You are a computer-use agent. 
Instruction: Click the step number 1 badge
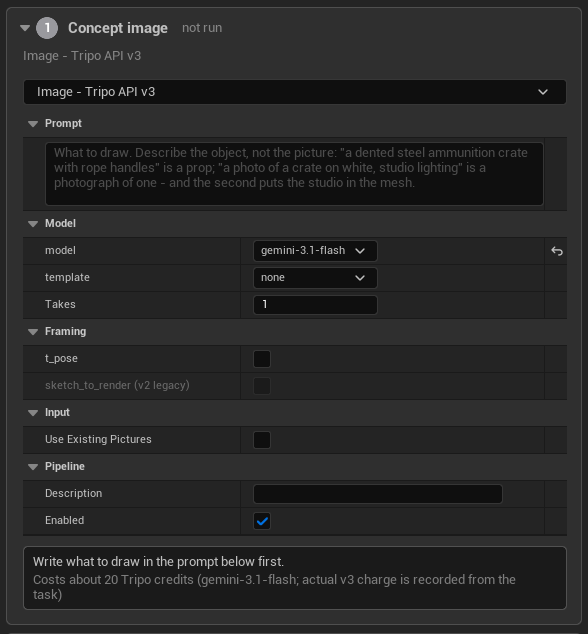click(47, 28)
